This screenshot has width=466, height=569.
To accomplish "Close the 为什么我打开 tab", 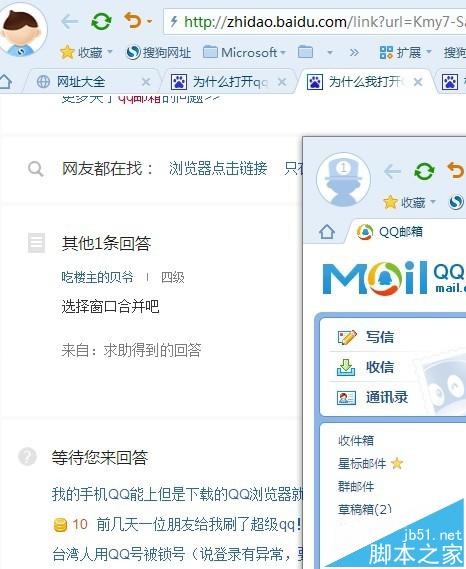I will coord(418,82).
